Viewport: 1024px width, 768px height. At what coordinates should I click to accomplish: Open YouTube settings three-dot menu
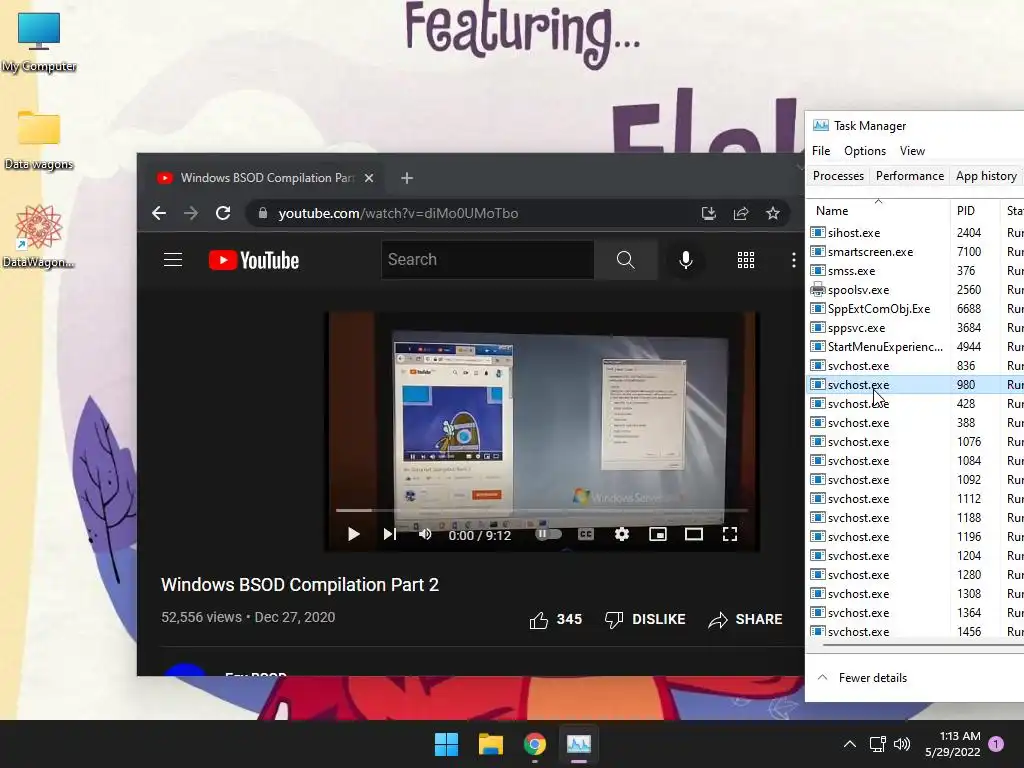[x=793, y=260]
